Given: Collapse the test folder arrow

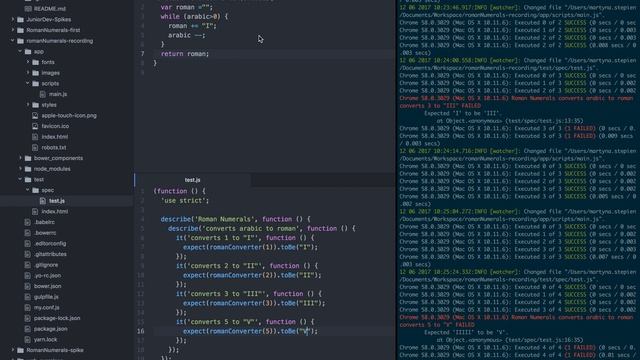Looking at the screenshot, I should point(20,179).
